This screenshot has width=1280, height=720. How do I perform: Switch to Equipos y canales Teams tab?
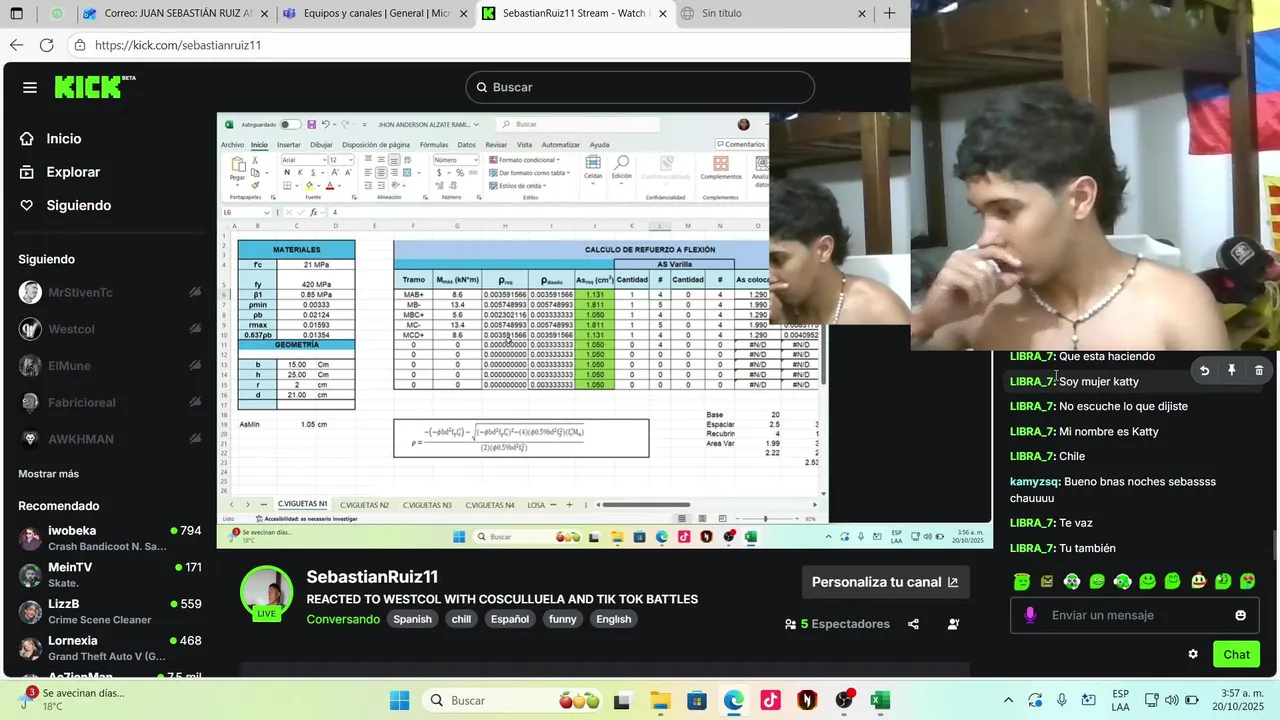coord(374,14)
